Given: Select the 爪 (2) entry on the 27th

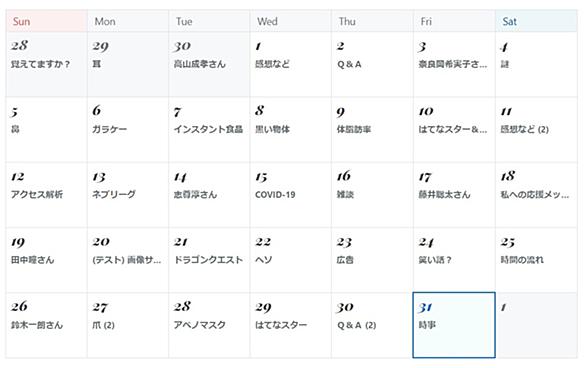Looking at the screenshot, I should pyautogui.click(x=103, y=325).
